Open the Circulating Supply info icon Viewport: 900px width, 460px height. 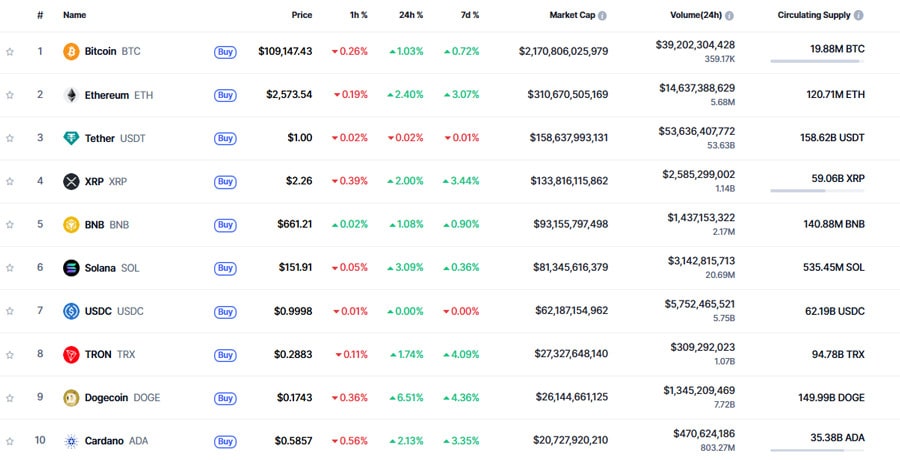[859, 16]
